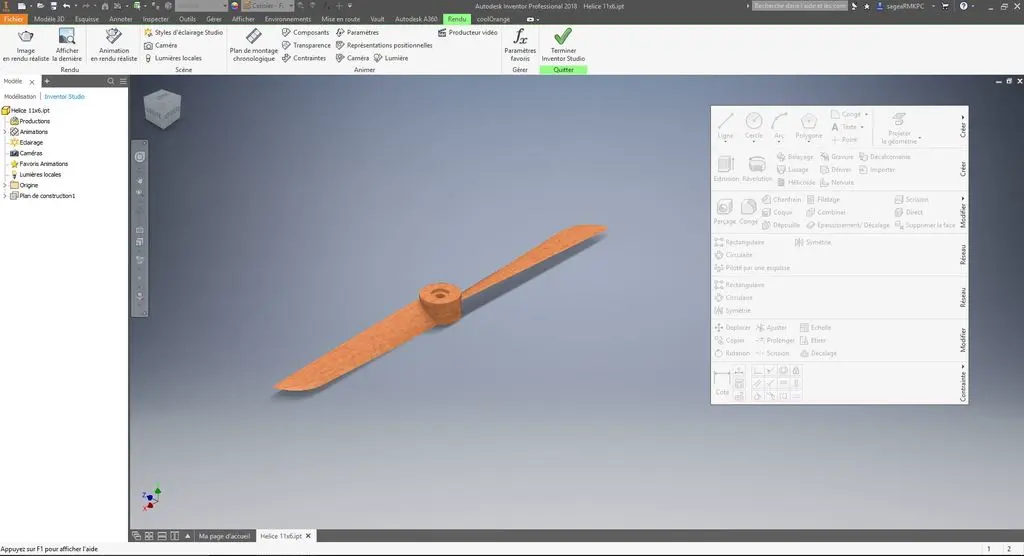Image resolution: width=1024 pixels, height=556 pixels.
Task: Click the help question mark icon
Action: [x=963, y=6]
